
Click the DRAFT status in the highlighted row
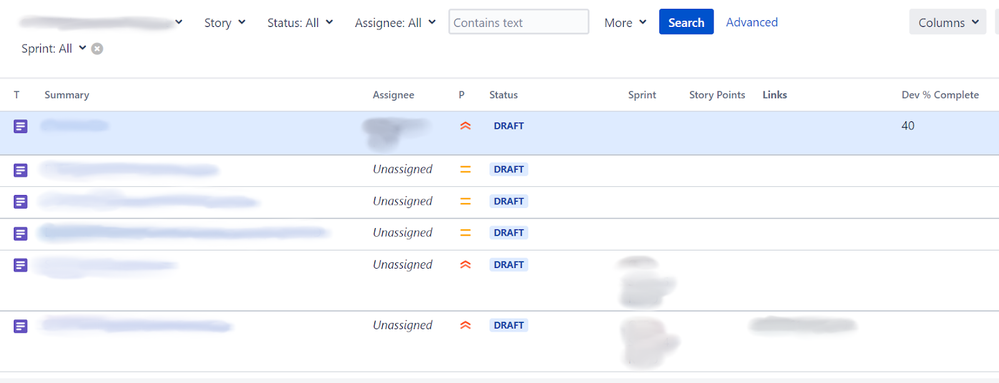point(509,126)
